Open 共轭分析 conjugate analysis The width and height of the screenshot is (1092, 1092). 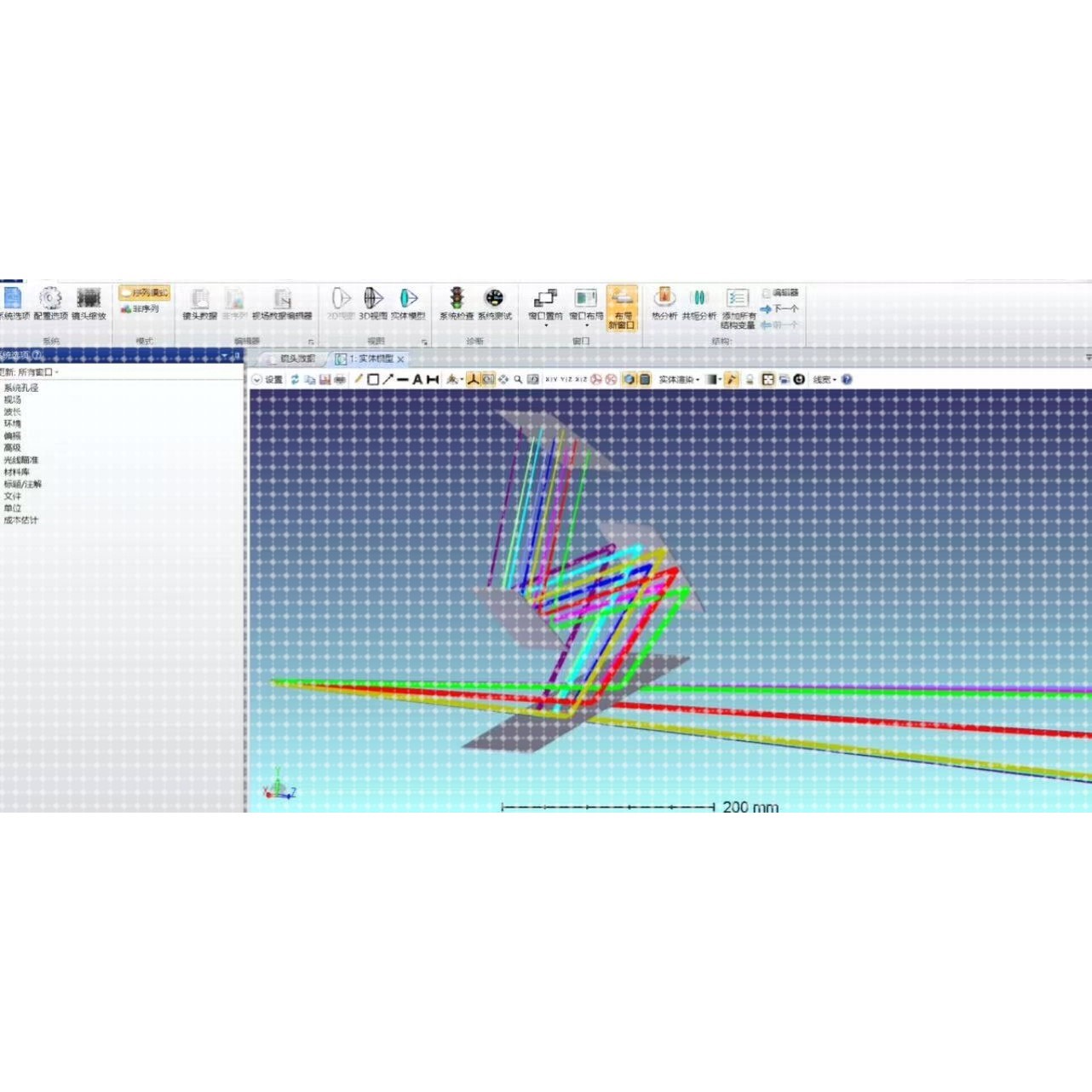(x=698, y=303)
